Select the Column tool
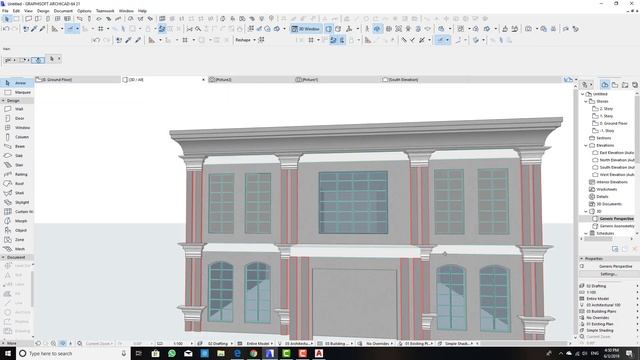Screen dimensions: 640x360 16,137
